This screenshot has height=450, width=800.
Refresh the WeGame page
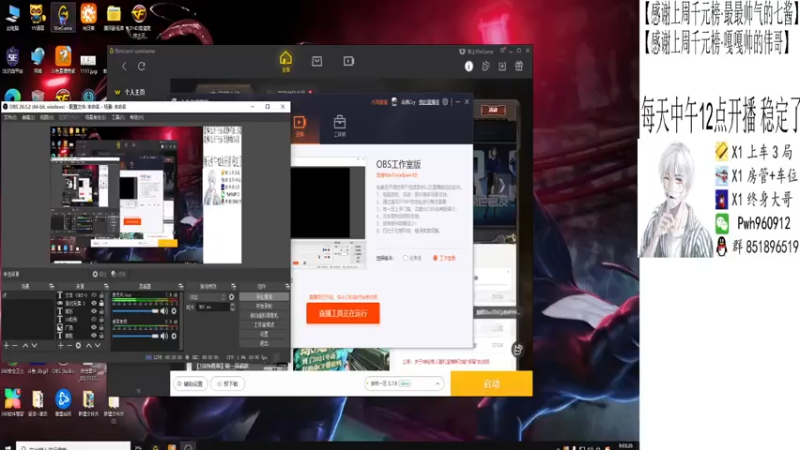(141, 66)
